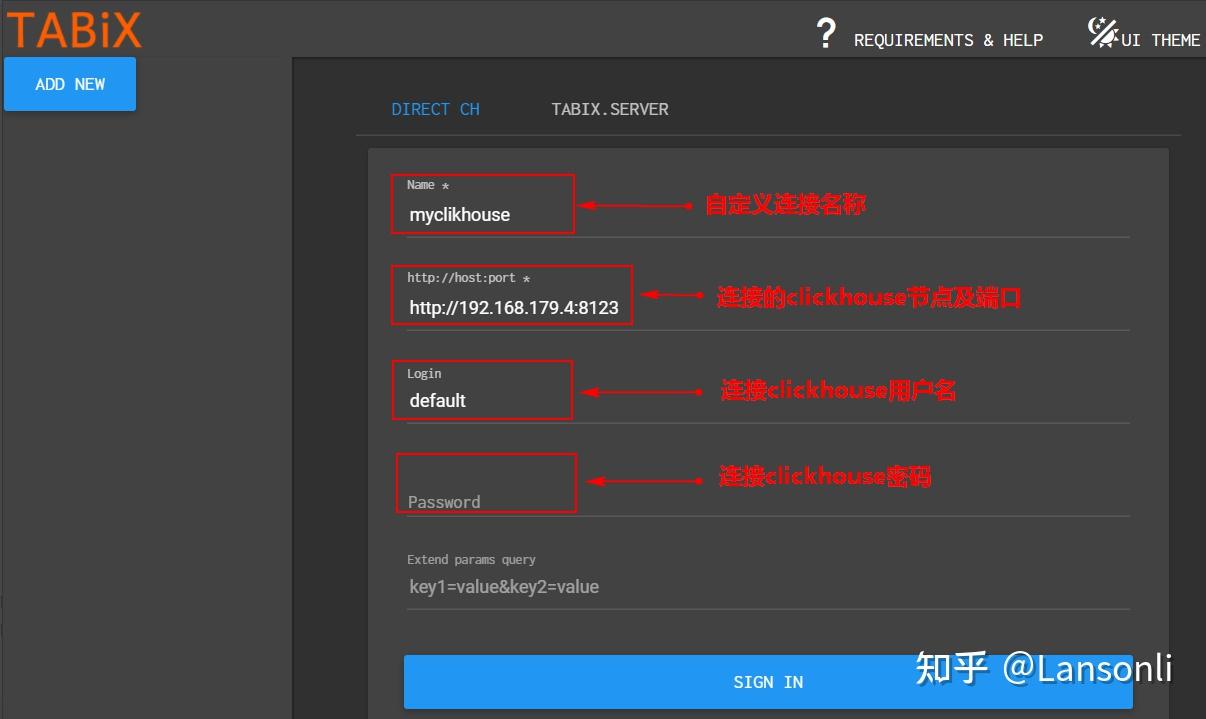This screenshot has width=1206, height=719.
Task: Click the question mark help icon
Action: pyautogui.click(x=826, y=34)
